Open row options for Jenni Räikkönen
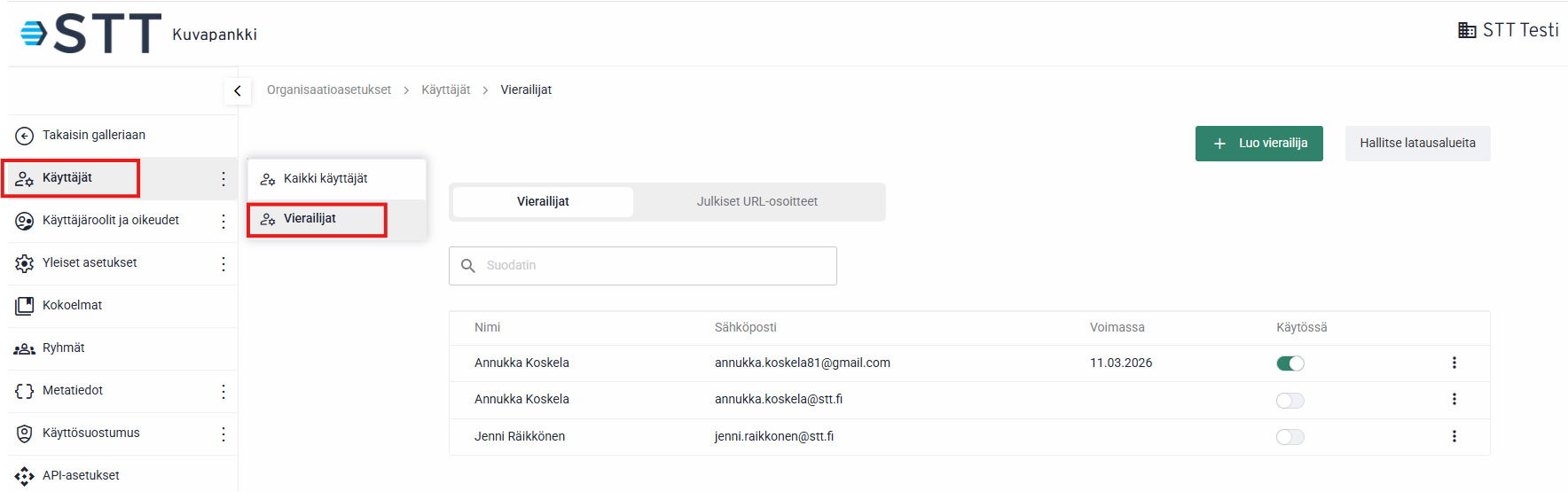Viewport: 1568px width, 492px height. pos(1454,436)
